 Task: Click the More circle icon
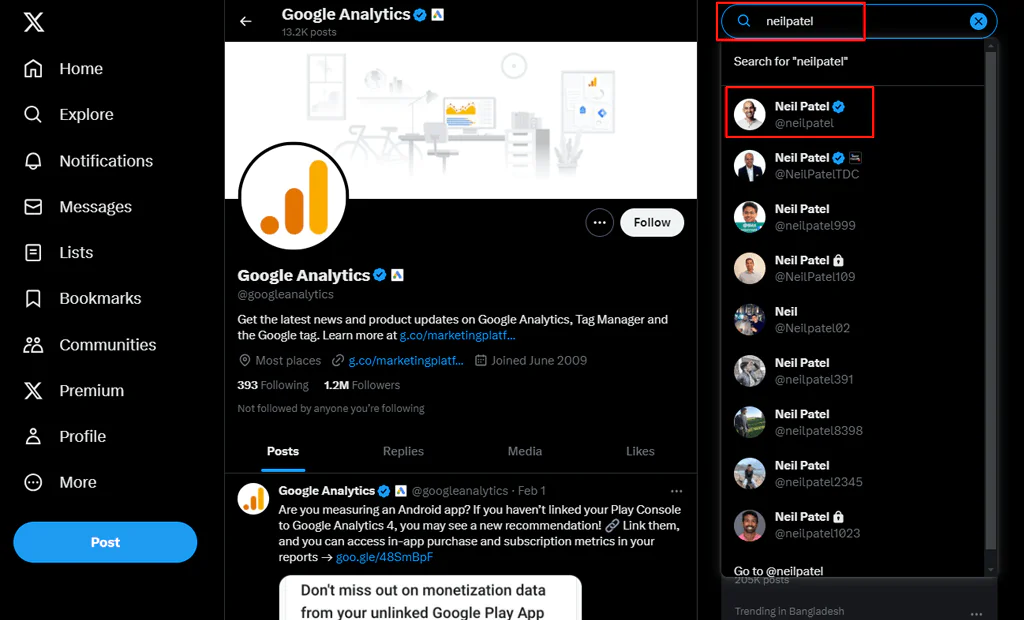coord(33,482)
